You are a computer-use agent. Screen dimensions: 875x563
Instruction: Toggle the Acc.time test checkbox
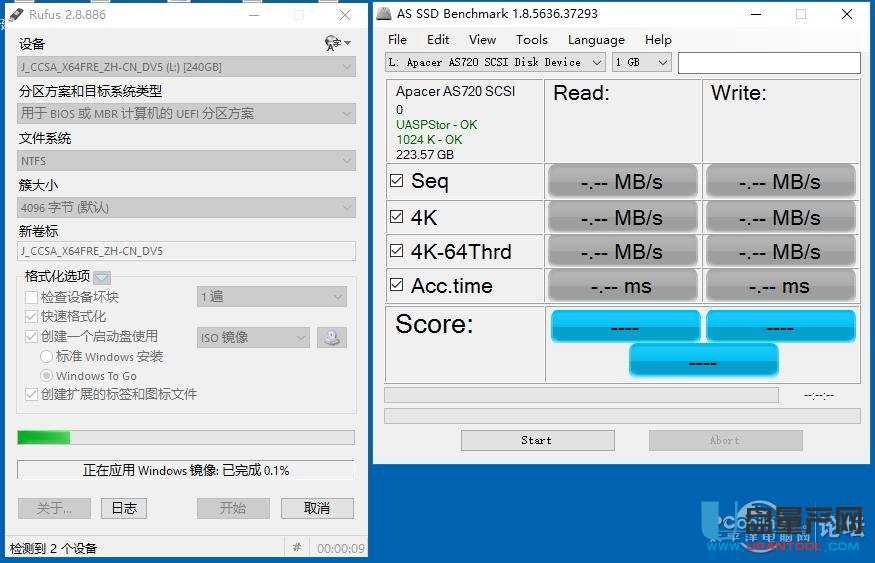[396, 285]
